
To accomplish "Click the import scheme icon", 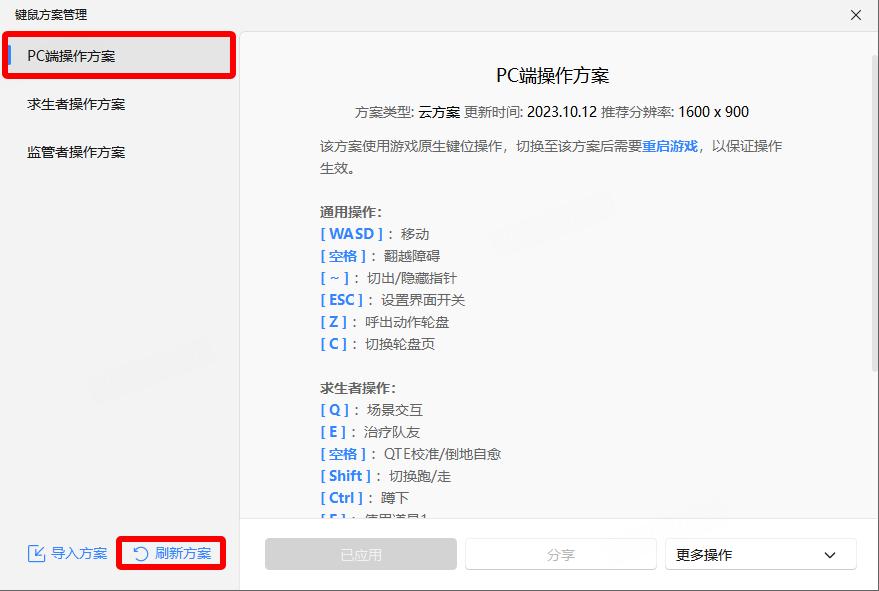I will point(37,553).
